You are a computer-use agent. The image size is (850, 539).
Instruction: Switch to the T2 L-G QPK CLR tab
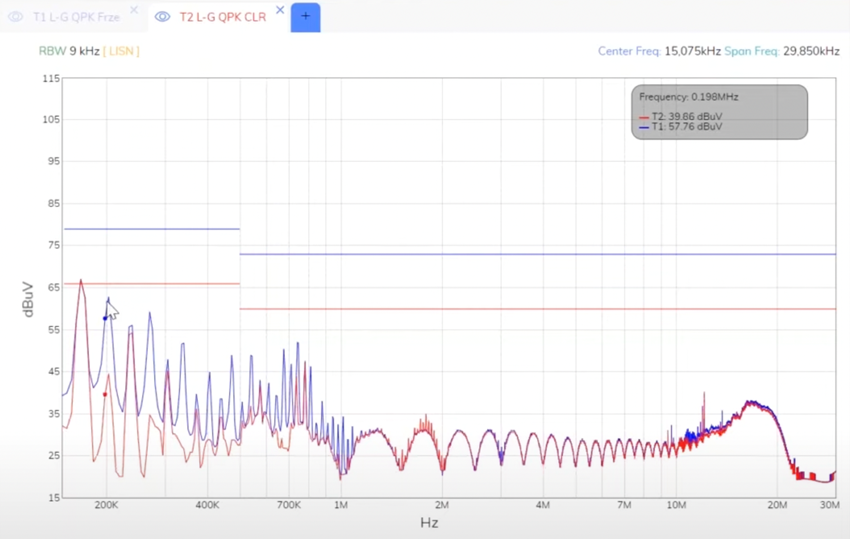click(223, 17)
